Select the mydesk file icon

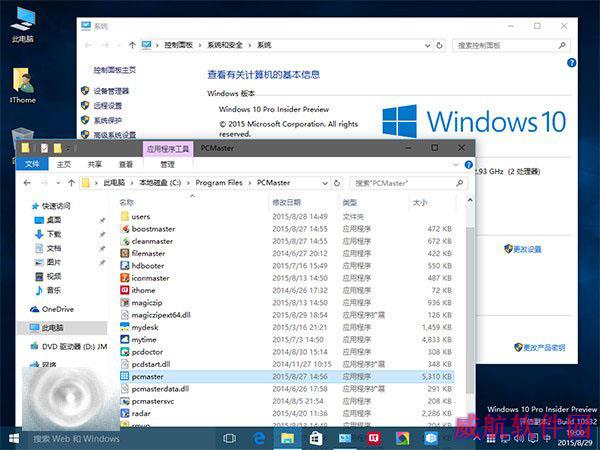pos(125,327)
